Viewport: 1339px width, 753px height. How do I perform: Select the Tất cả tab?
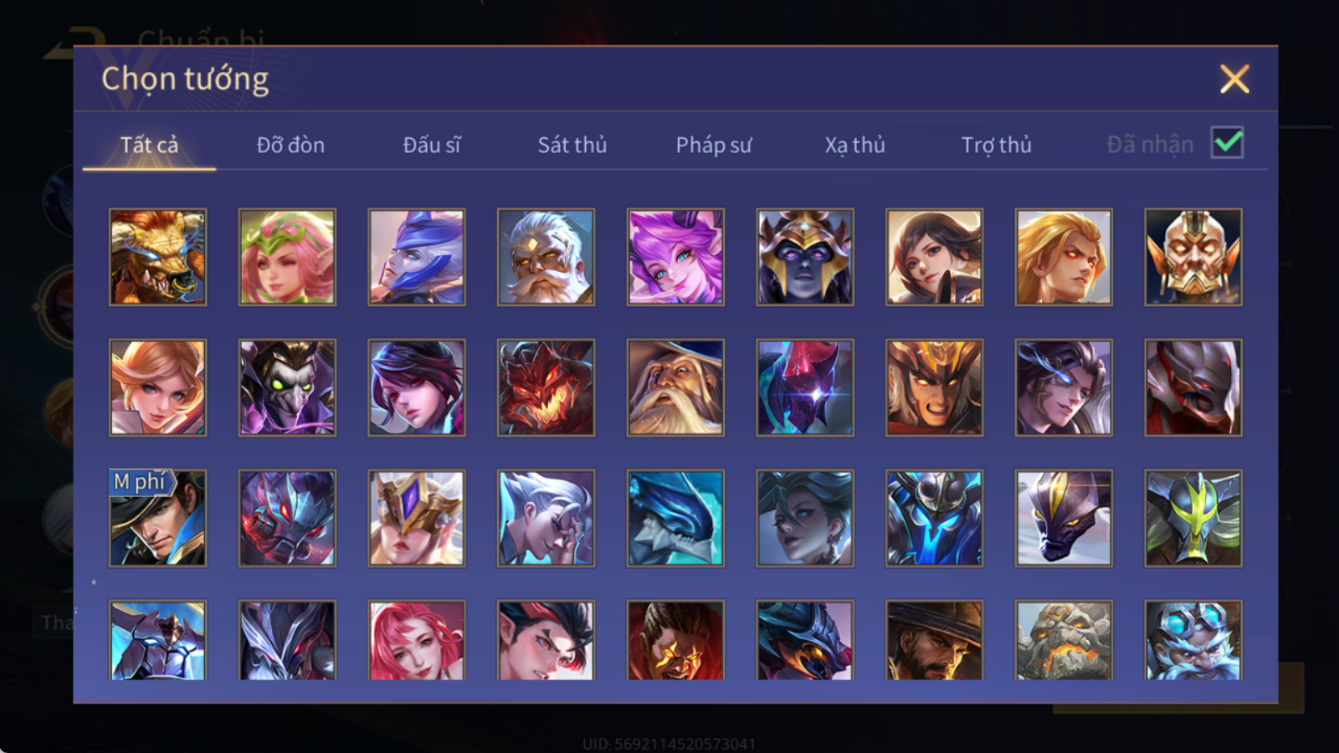tap(149, 145)
